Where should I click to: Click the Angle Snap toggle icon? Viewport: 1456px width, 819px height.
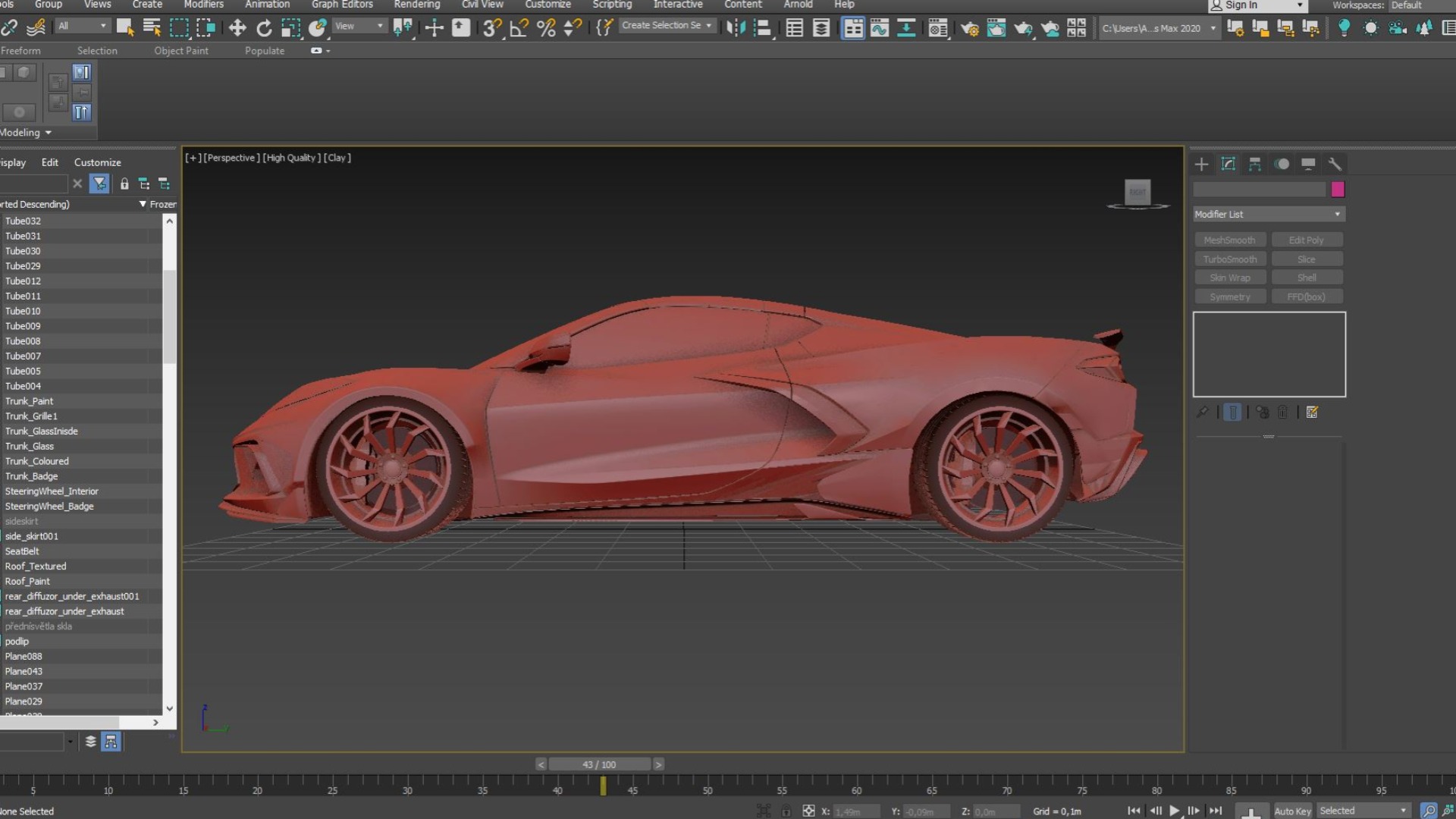point(519,28)
